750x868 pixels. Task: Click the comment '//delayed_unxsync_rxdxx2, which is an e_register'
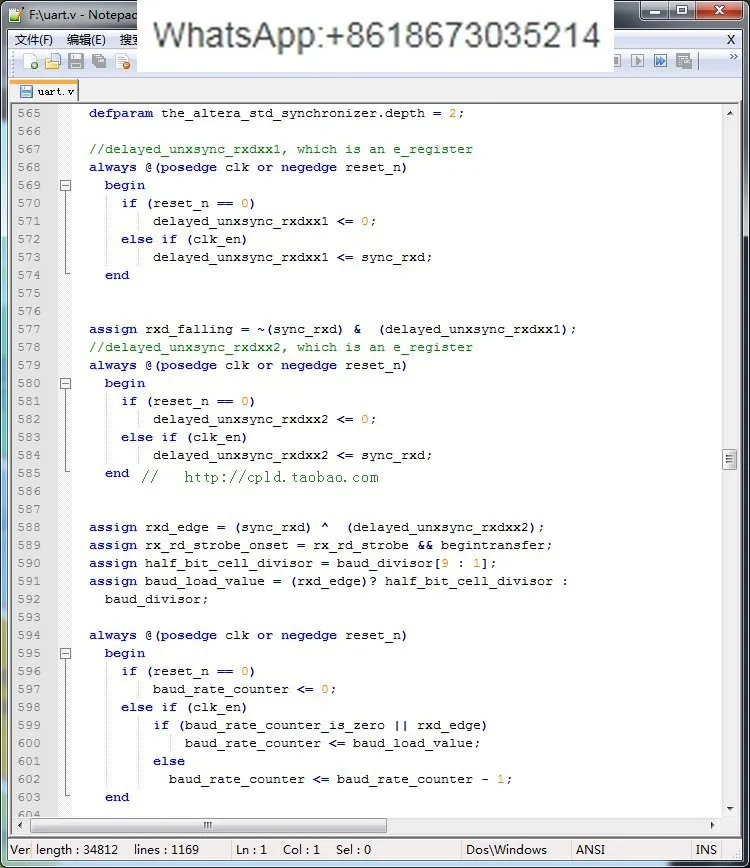[x=281, y=348]
